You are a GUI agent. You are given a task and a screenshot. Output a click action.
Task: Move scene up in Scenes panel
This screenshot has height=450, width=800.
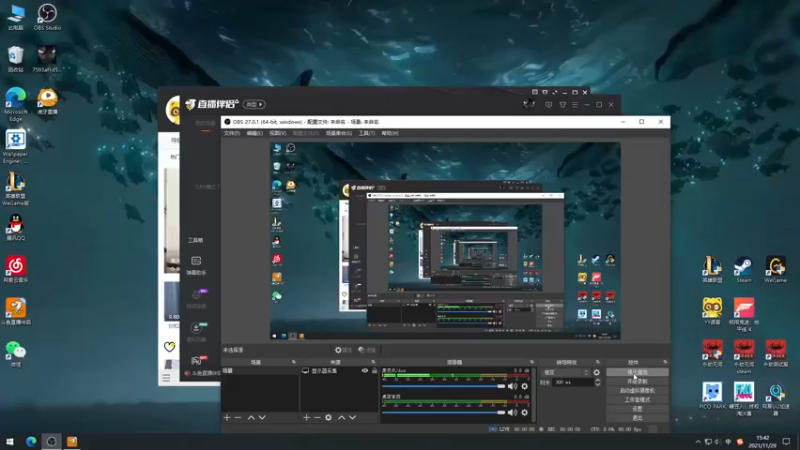251,417
